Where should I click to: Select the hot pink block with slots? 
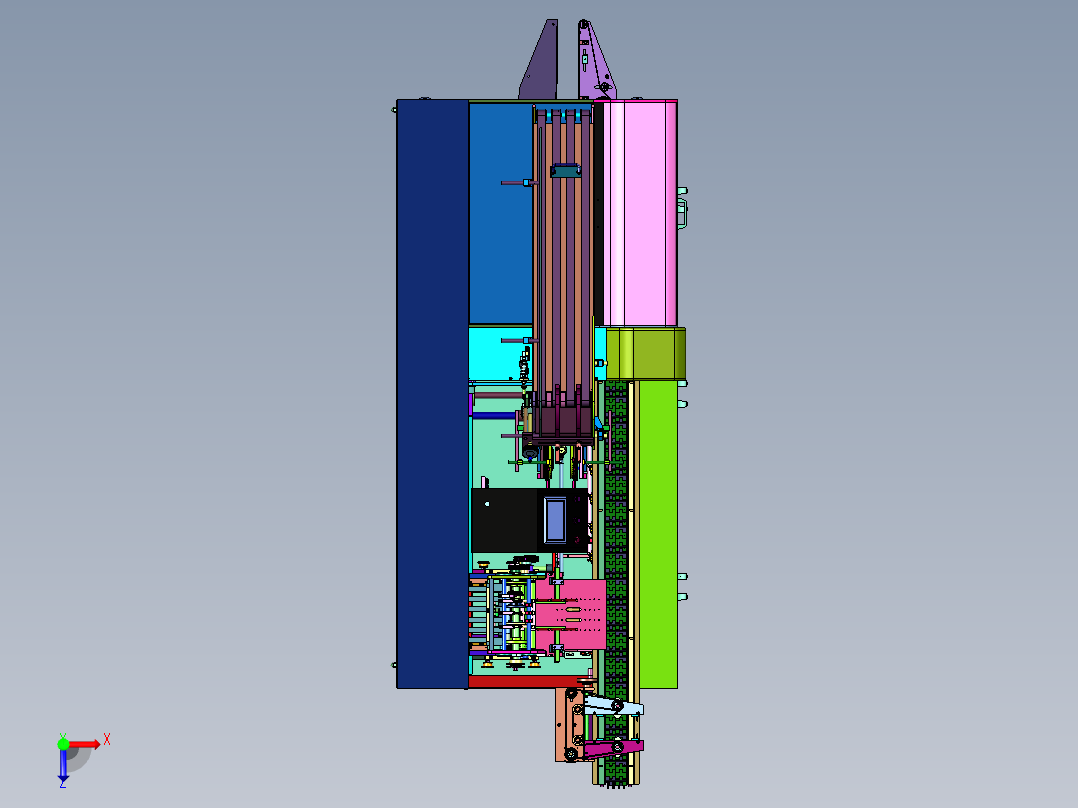pos(571,614)
